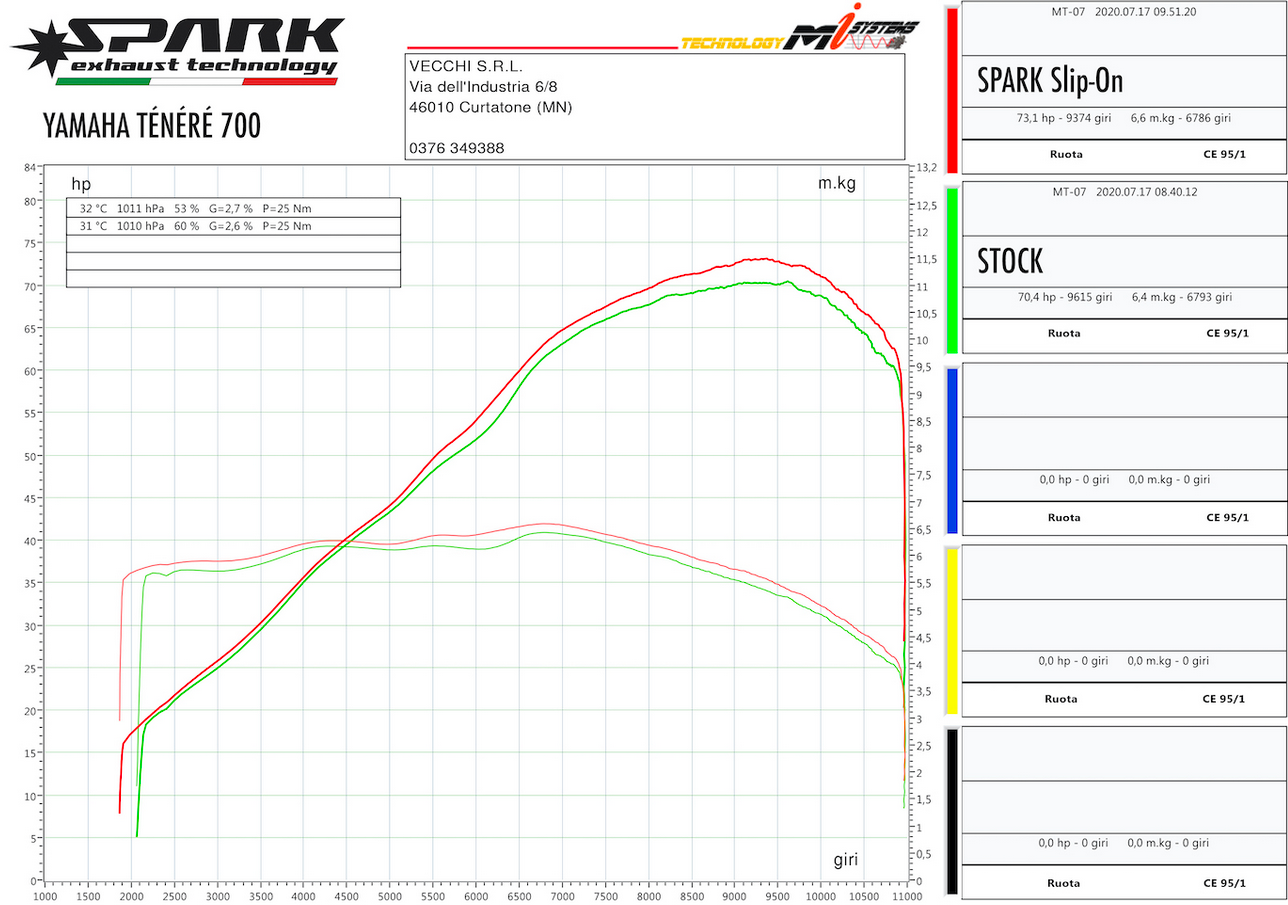
Task: Click the hp axis label on chart
Action: [x=81, y=184]
